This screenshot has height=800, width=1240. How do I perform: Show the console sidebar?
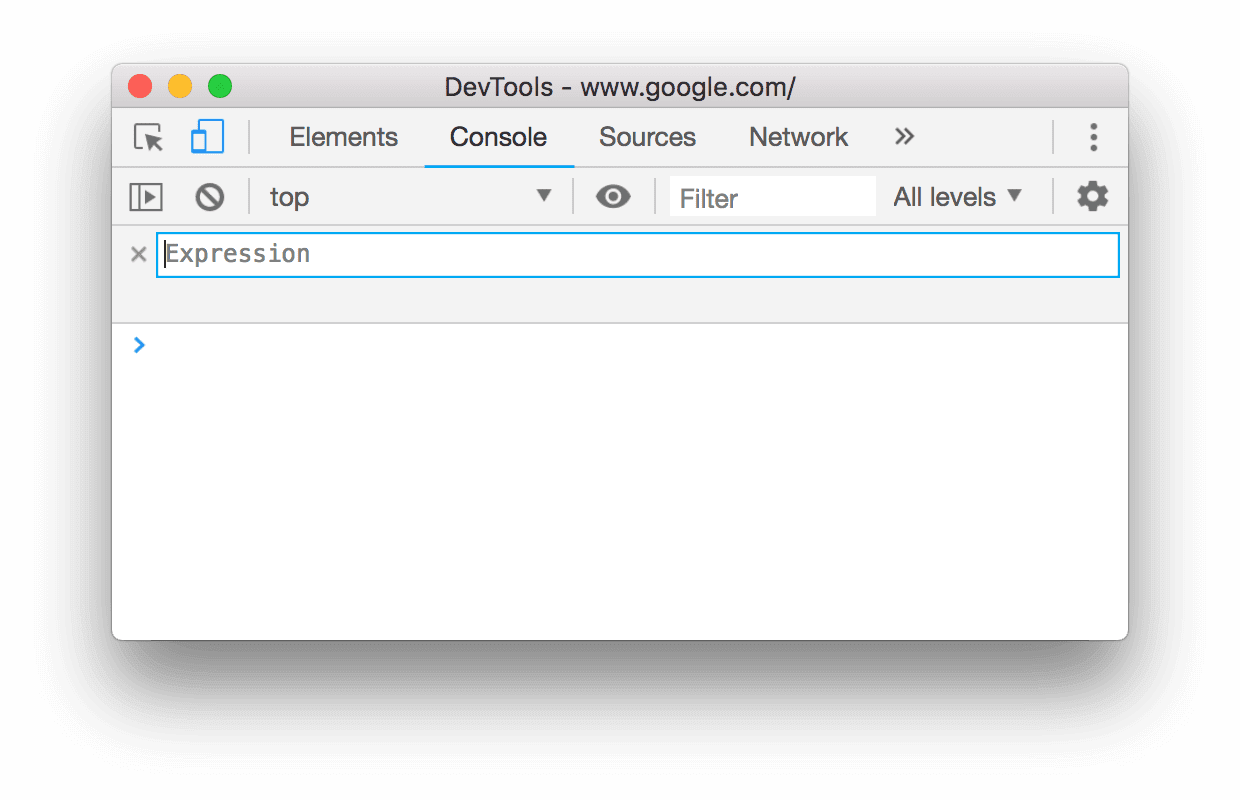click(146, 196)
